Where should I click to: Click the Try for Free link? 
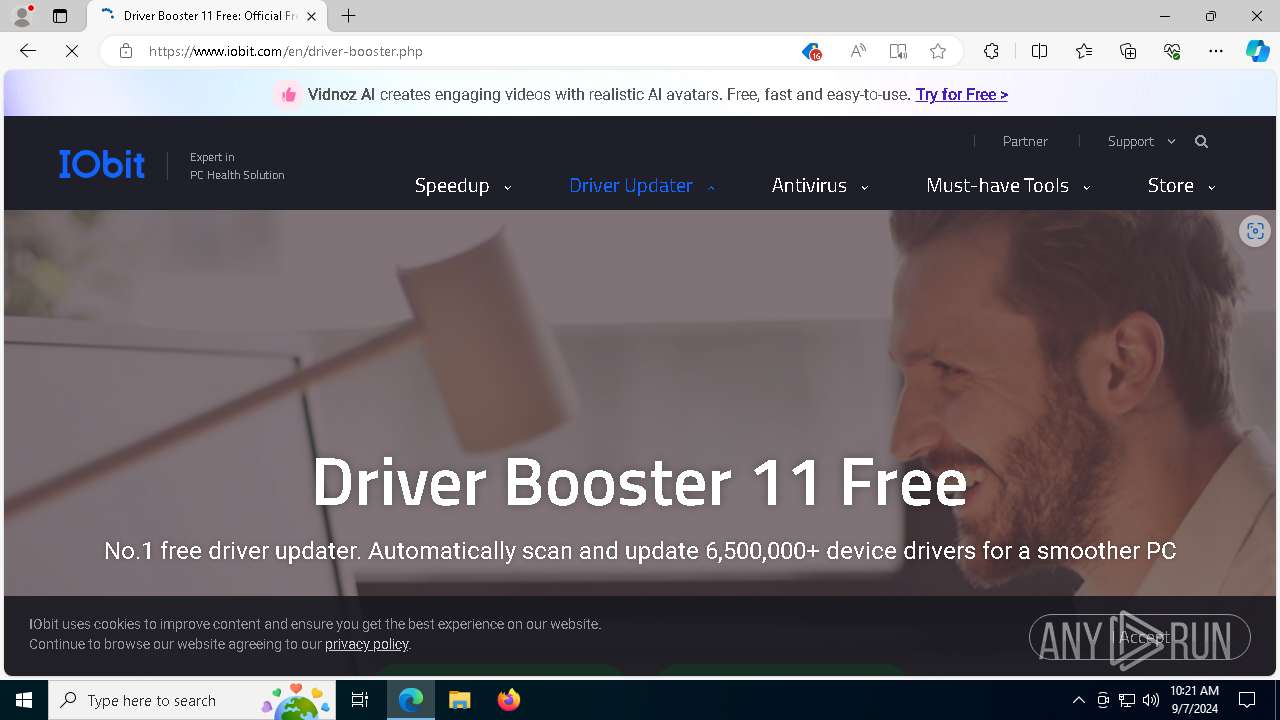click(x=961, y=94)
